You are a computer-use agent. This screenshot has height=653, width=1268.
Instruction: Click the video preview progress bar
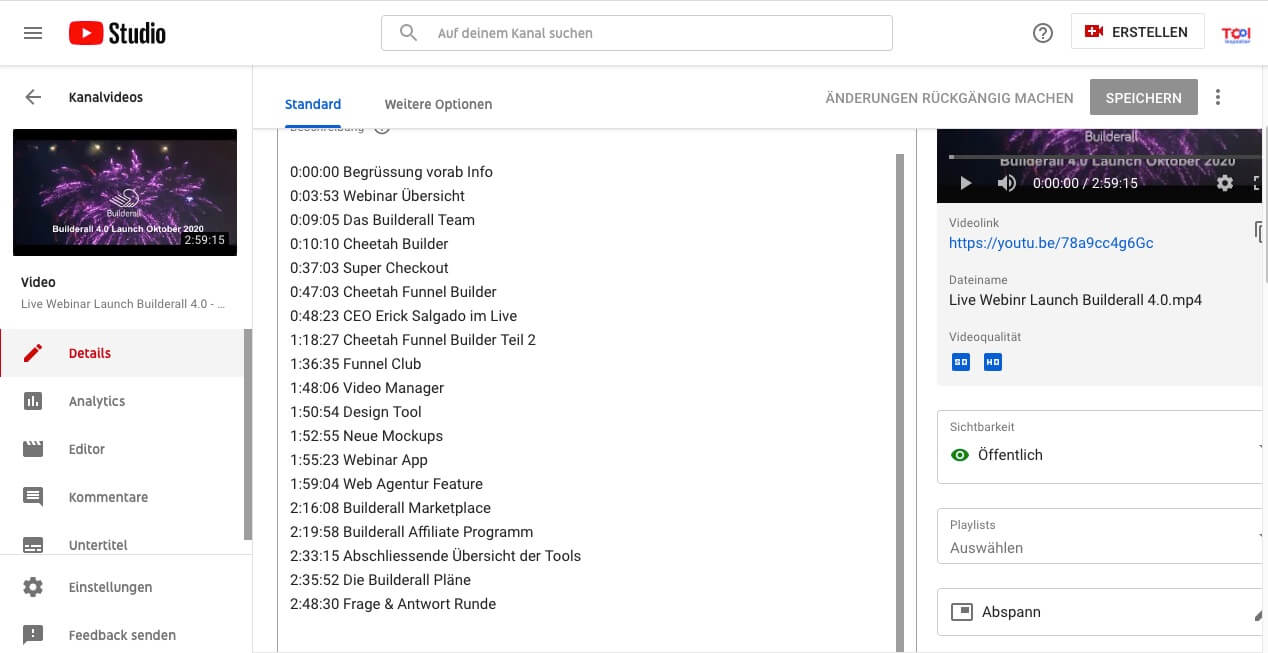[x=1105, y=157]
